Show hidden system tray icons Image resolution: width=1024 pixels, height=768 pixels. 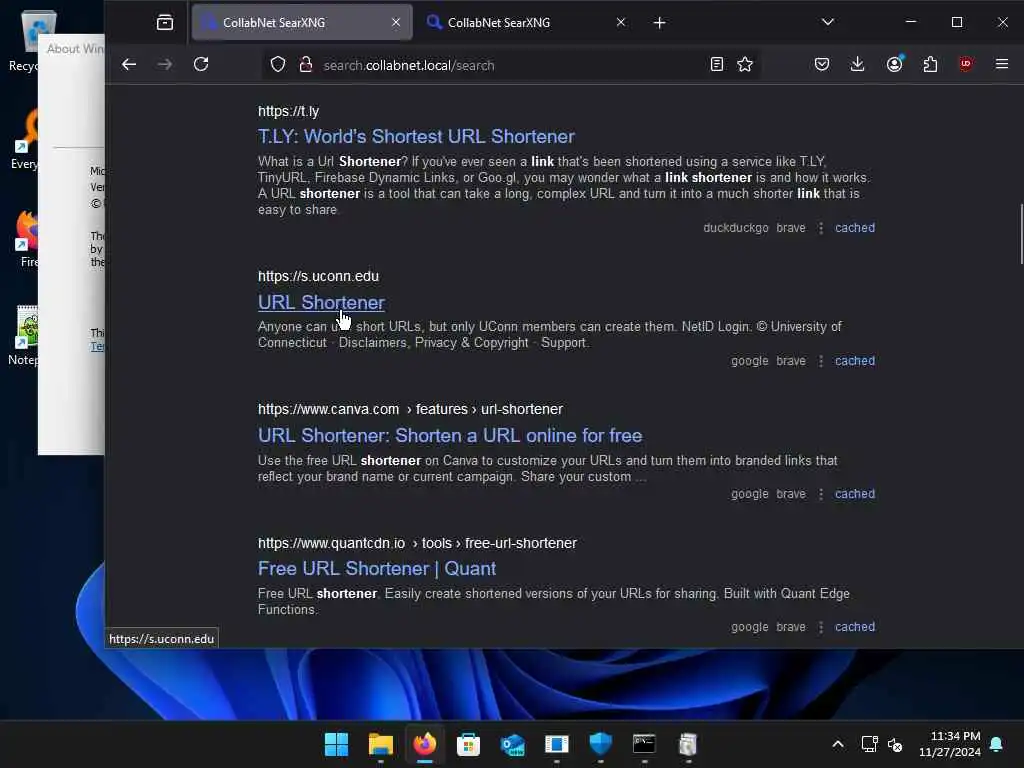coord(838,744)
